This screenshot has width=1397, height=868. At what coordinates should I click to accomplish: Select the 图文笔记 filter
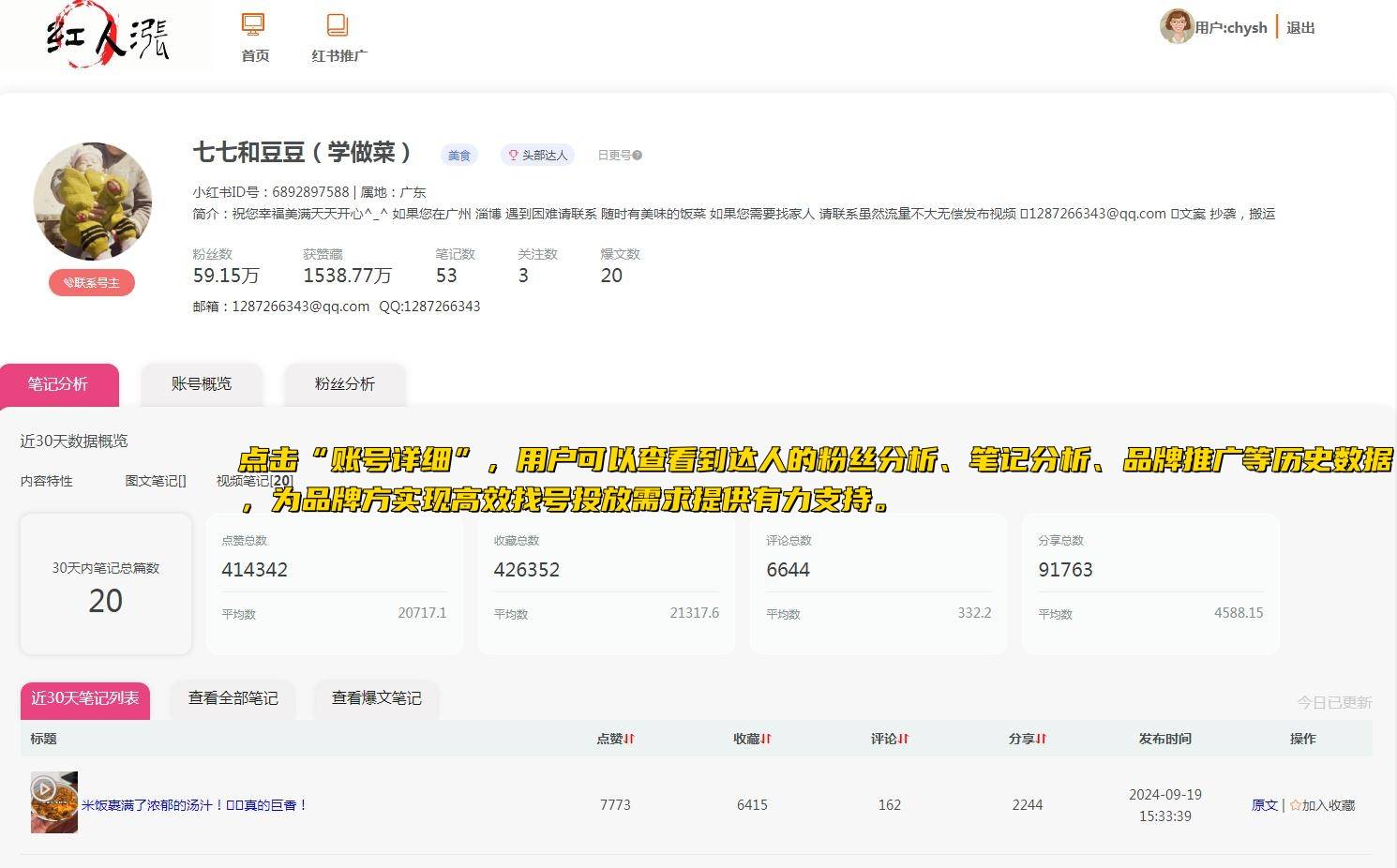click(x=156, y=481)
